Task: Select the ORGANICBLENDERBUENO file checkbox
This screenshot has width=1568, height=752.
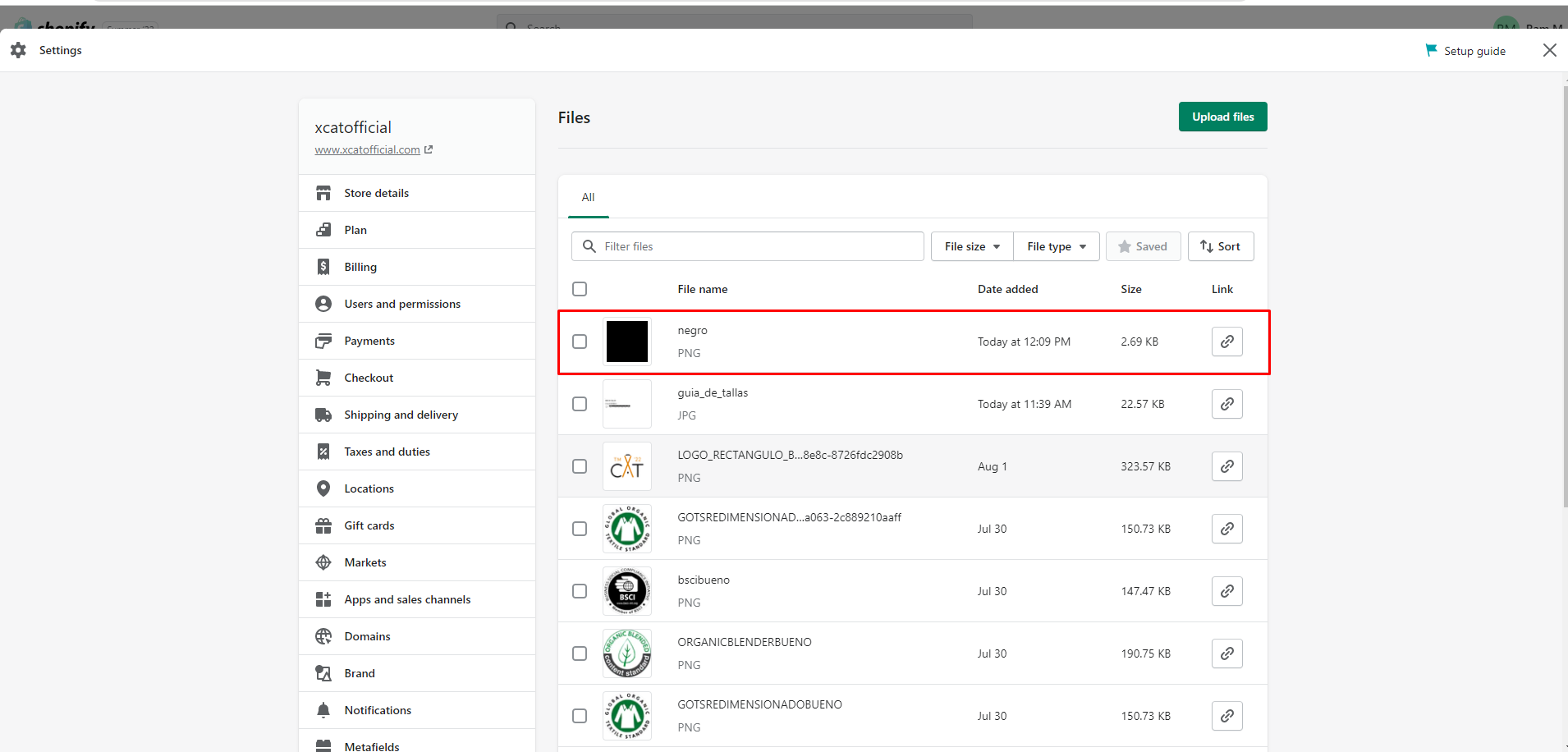Action: coord(580,653)
